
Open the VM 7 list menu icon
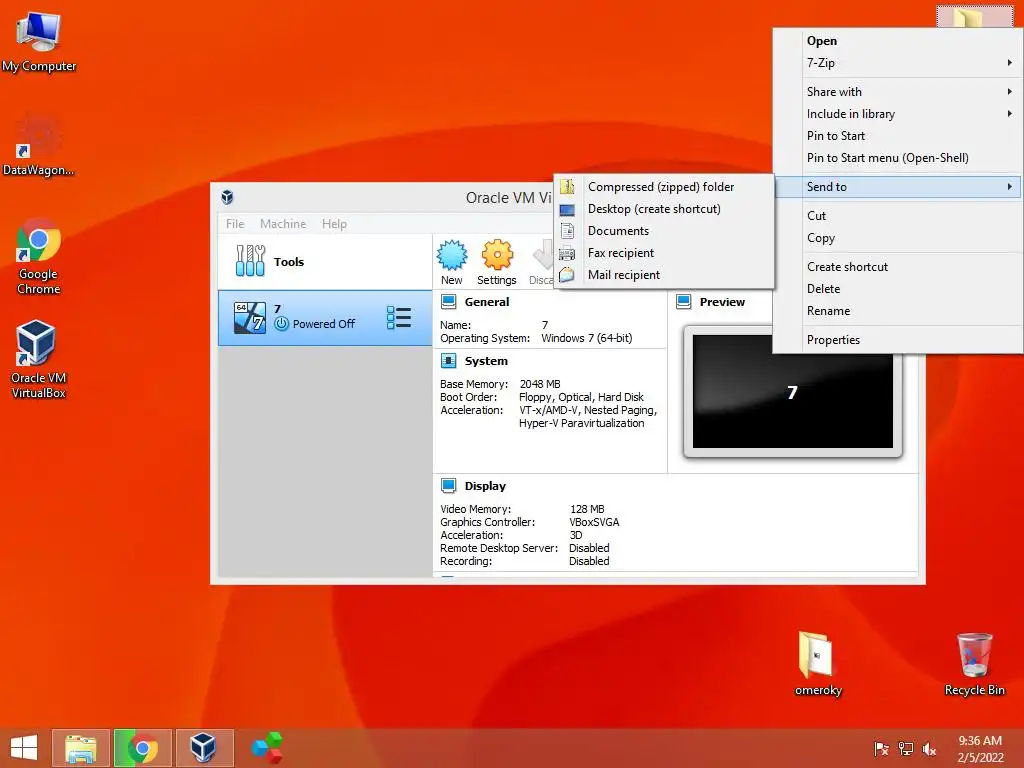[x=398, y=318]
